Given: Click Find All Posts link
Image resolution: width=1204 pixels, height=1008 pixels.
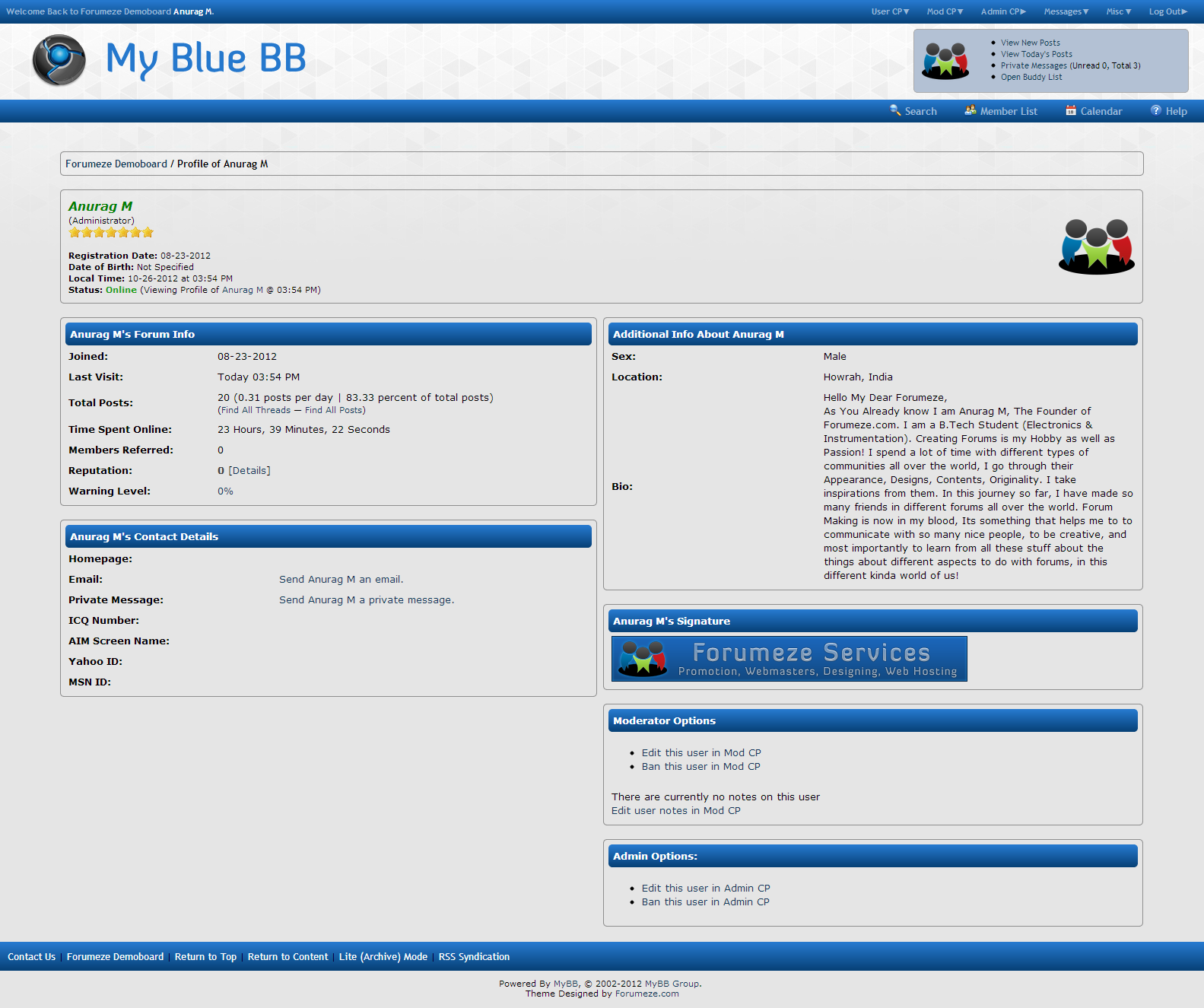Looking at the screenshot, I should pos(334,410).
